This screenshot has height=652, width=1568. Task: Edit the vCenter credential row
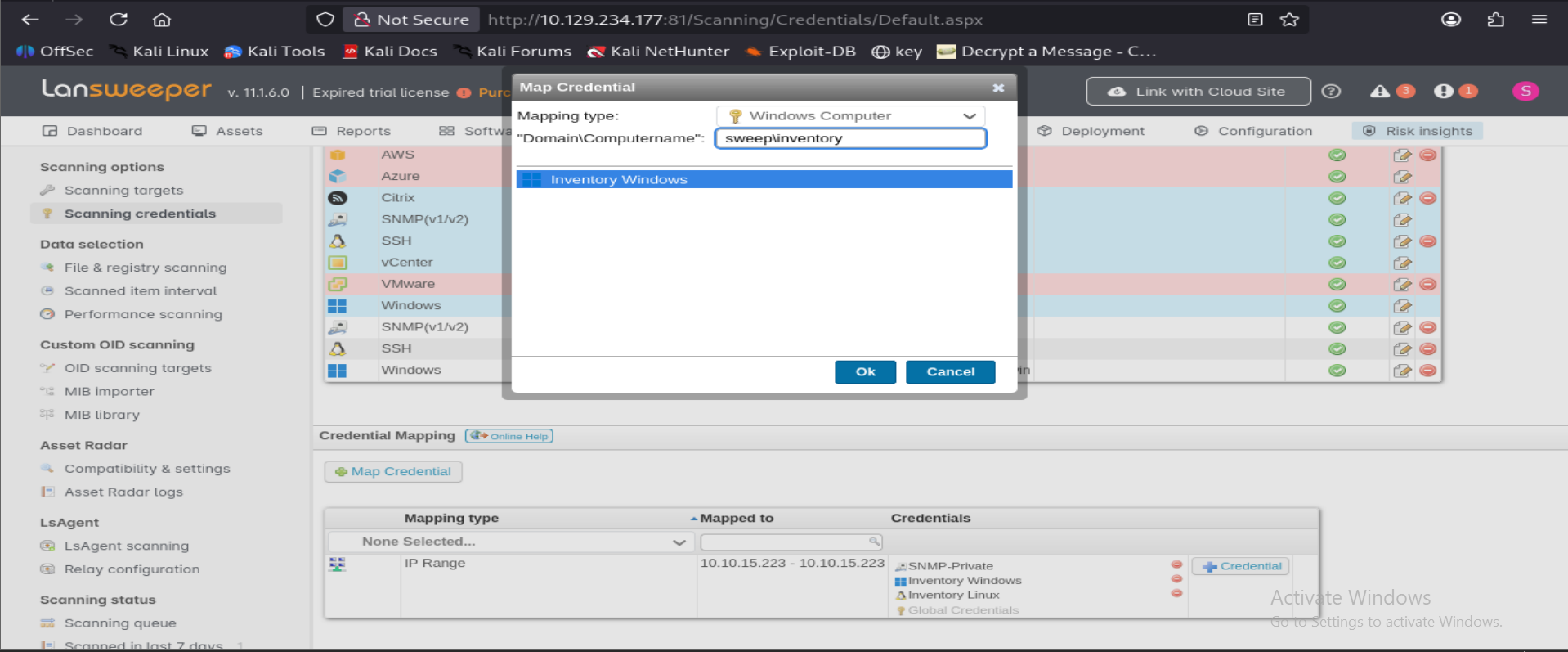tap(1403, 263)
